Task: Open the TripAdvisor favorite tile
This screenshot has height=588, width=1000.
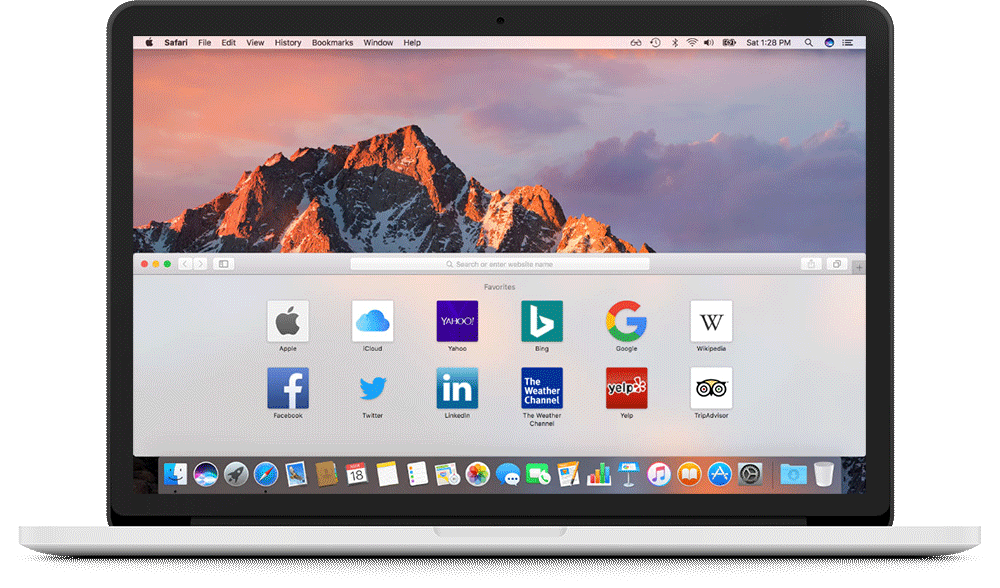Action: 711,388
